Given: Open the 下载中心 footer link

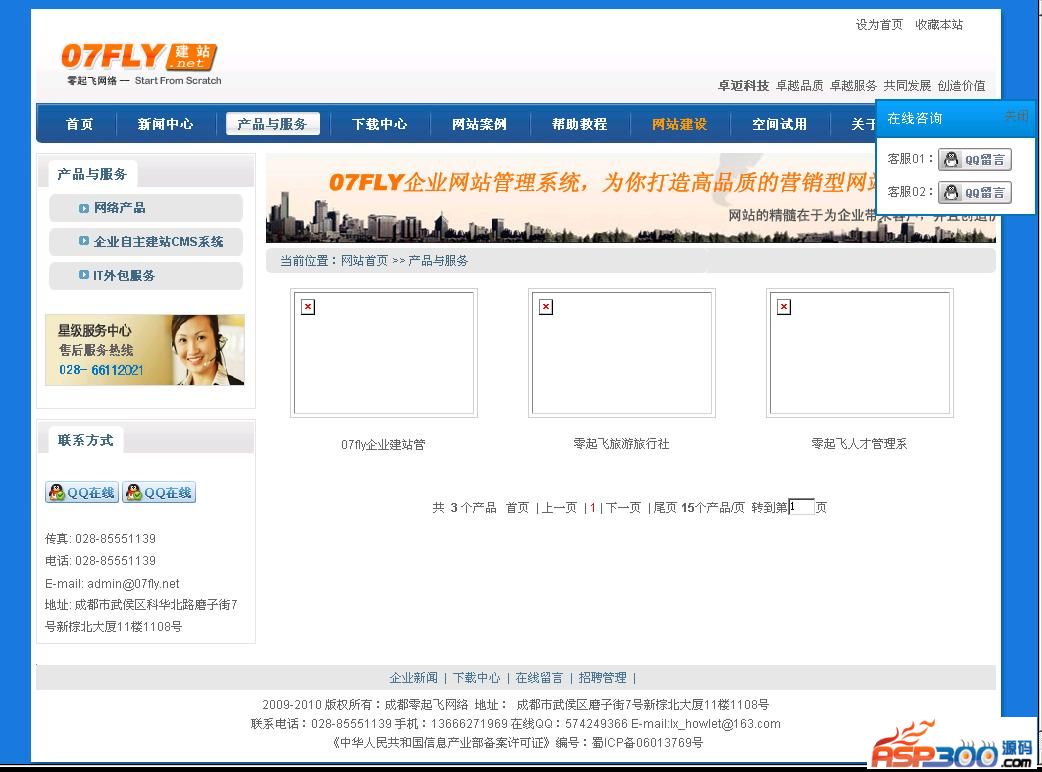Looking at the screenshot, I should coord(476,678).
